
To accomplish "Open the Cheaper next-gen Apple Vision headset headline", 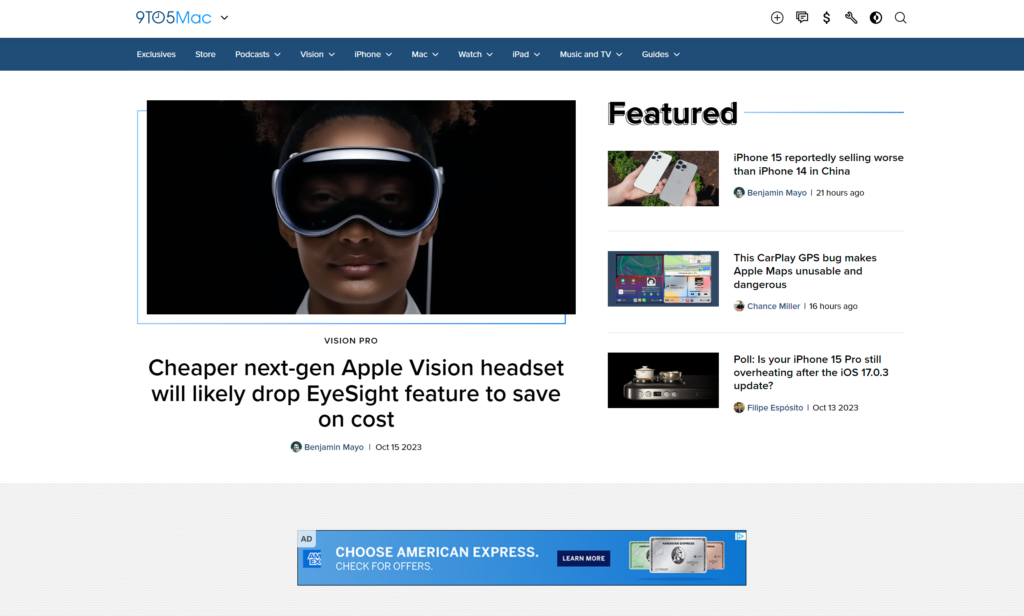I will pos(356,393).
